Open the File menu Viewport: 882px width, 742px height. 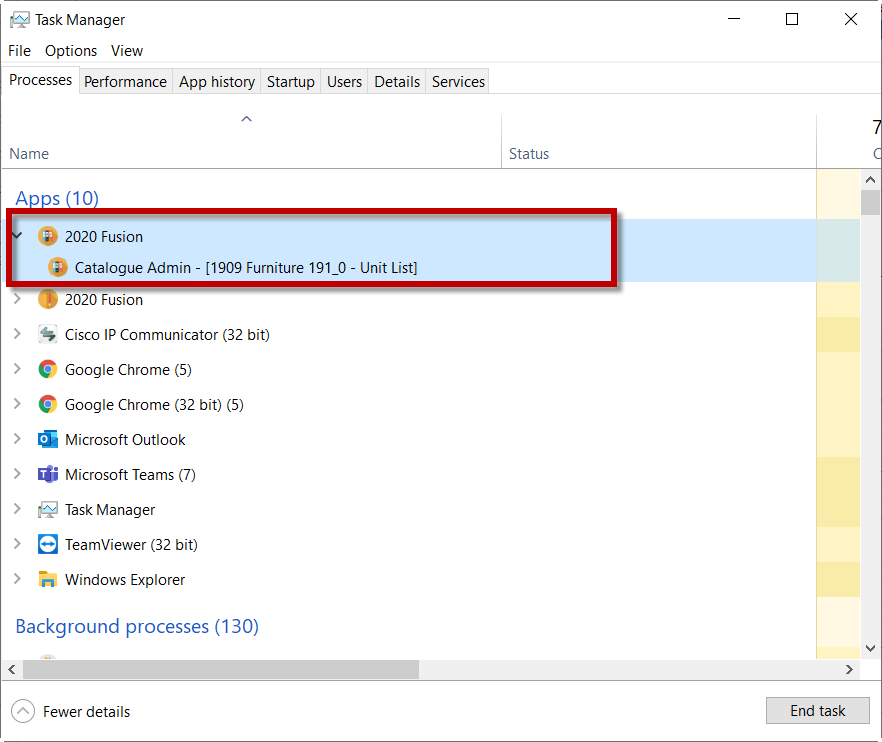(x=20, y=51)
